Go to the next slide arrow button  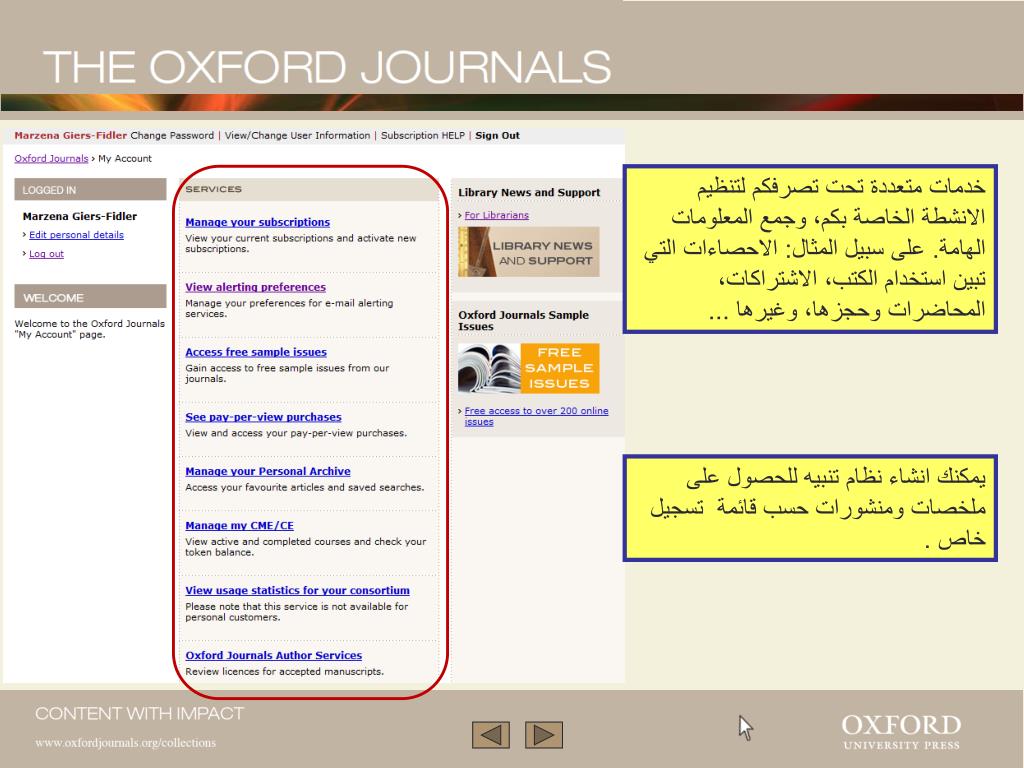point(544,735)
